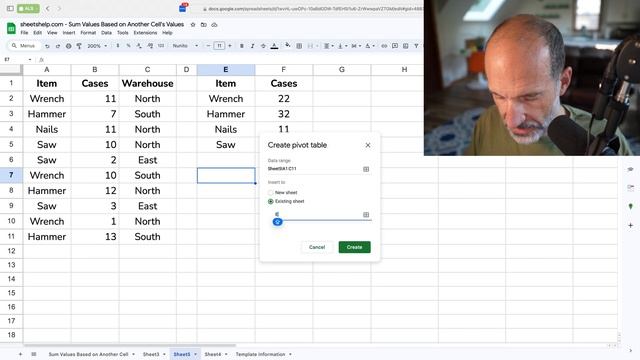Select the New sheet radio option
The height and width of the screenshot is (360, 640).
tap(271, 192)
